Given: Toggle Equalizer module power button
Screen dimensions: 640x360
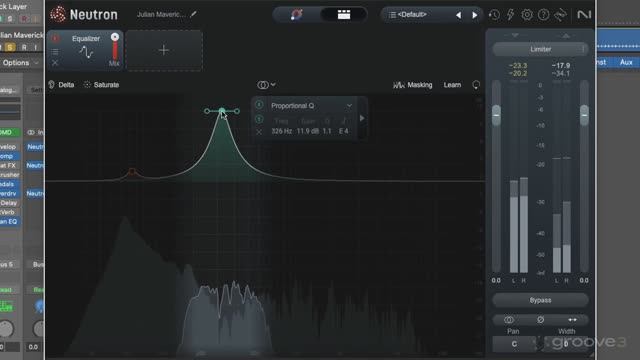Looking at the screenshot, I should (56, 38).
